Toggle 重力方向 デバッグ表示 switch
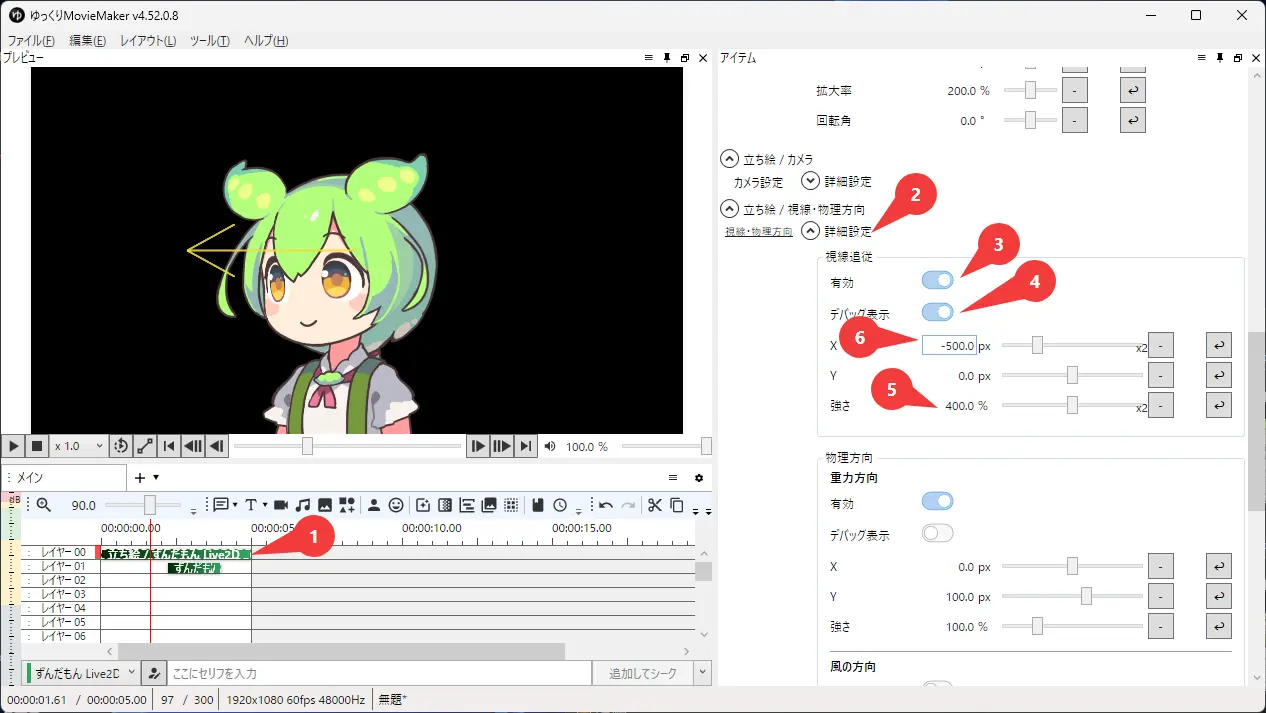Viewport: 1266px width, 713px height. [937, 533]
